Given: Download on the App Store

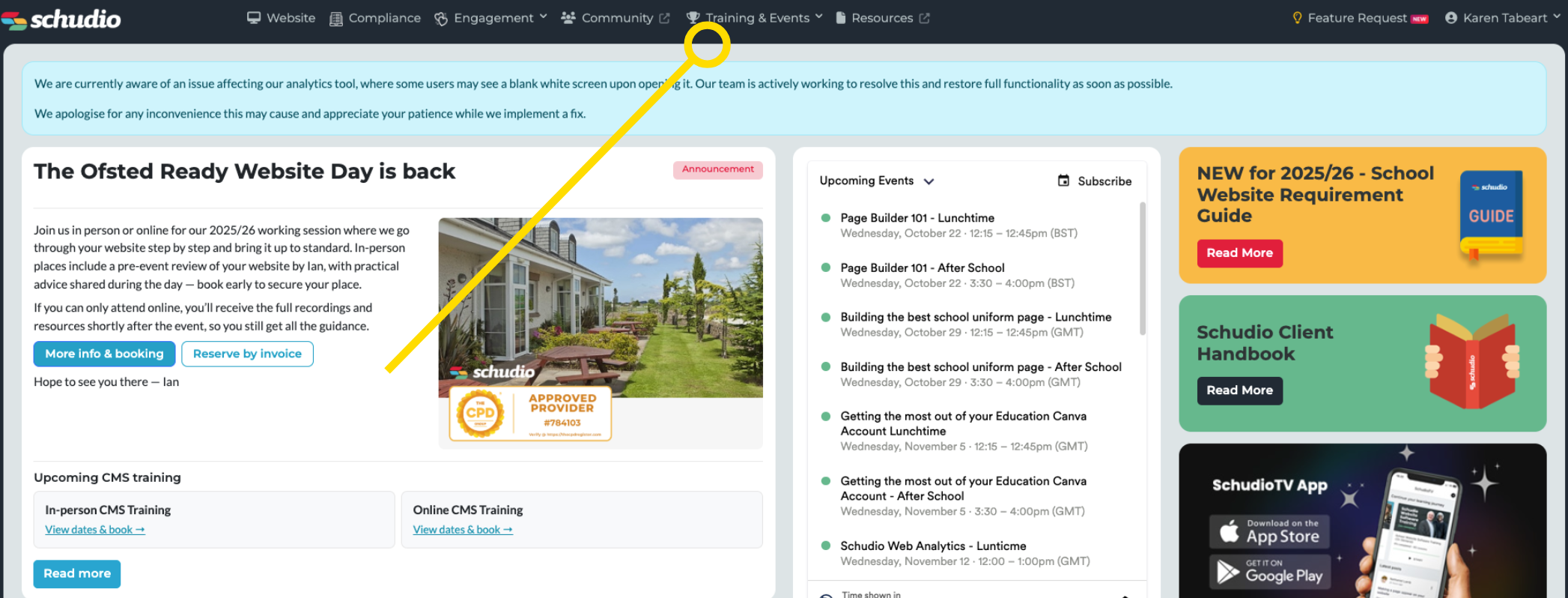Looking at the screenshot, I should 1269,531.
